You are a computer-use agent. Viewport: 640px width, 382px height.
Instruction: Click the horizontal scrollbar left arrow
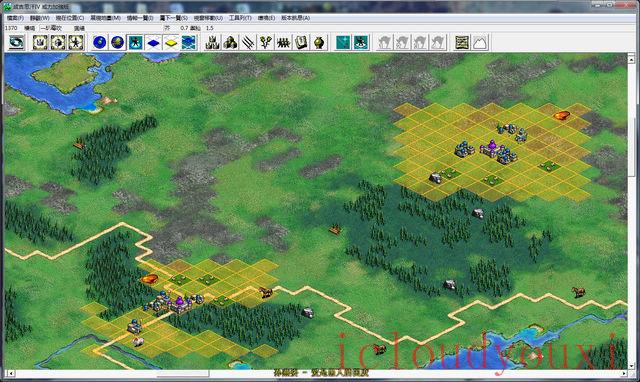click(x=11, y=373)
